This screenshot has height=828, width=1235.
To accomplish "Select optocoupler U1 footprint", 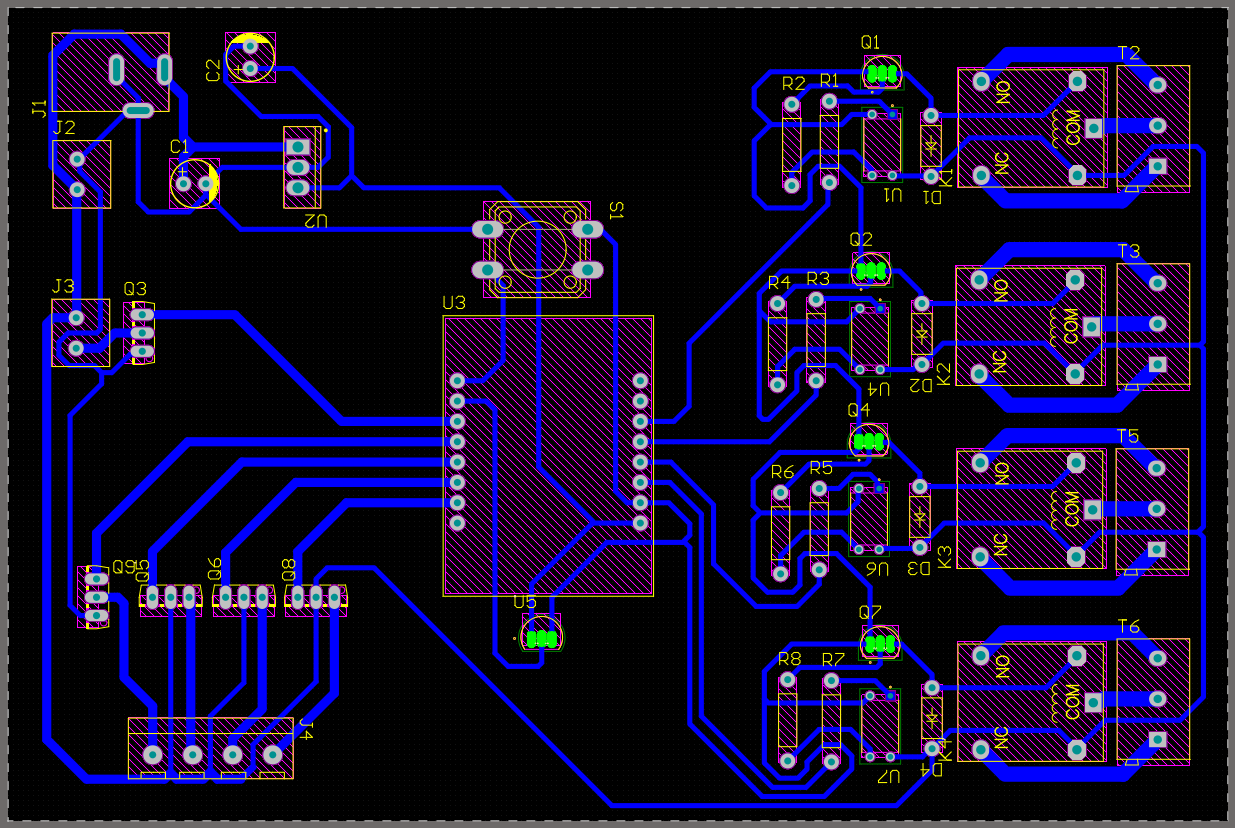I will (x=882, y=144).
